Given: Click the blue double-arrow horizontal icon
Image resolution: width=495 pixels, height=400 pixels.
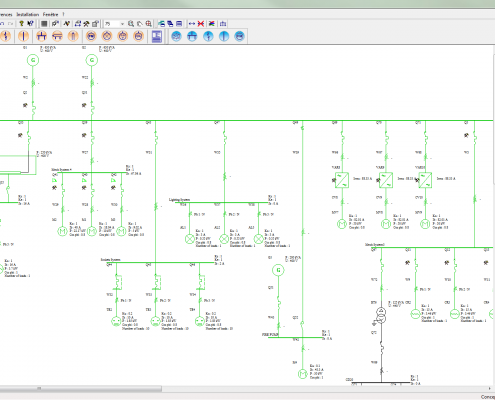Looking at the screenshot, I should (x=192, y=24).
